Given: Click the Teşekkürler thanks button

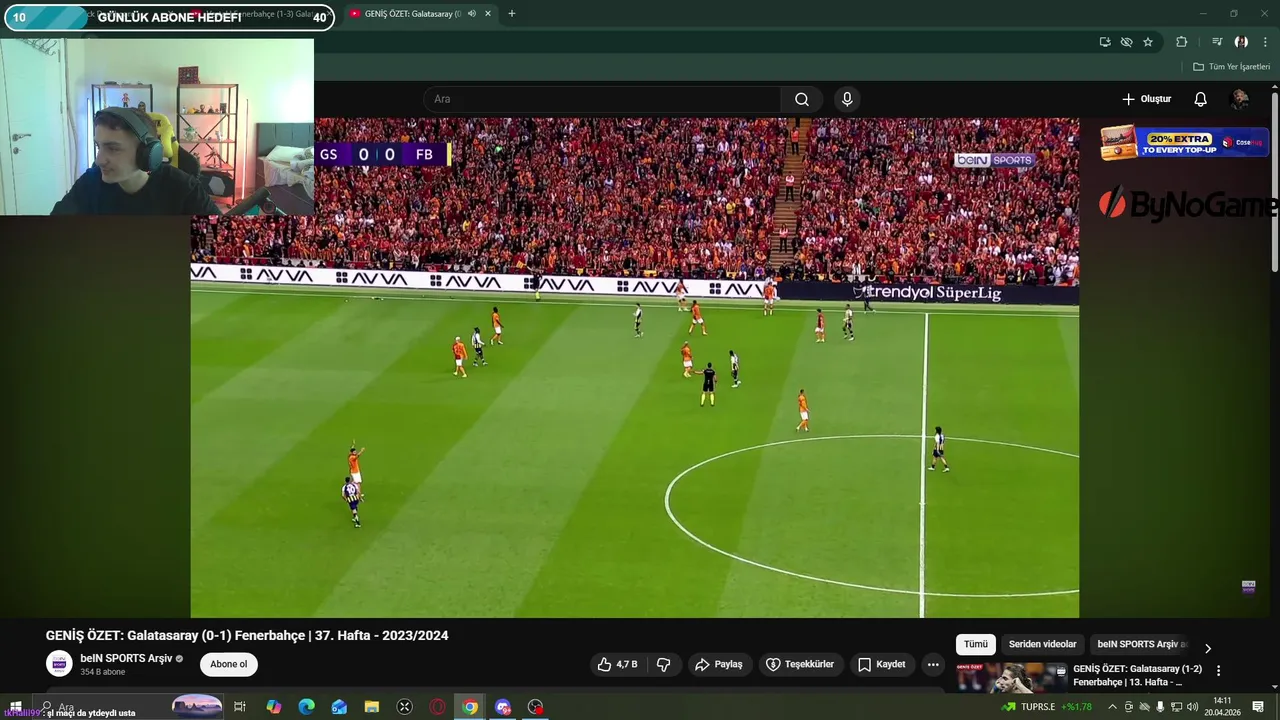Looking at the screenshot, I should [800, 664].
